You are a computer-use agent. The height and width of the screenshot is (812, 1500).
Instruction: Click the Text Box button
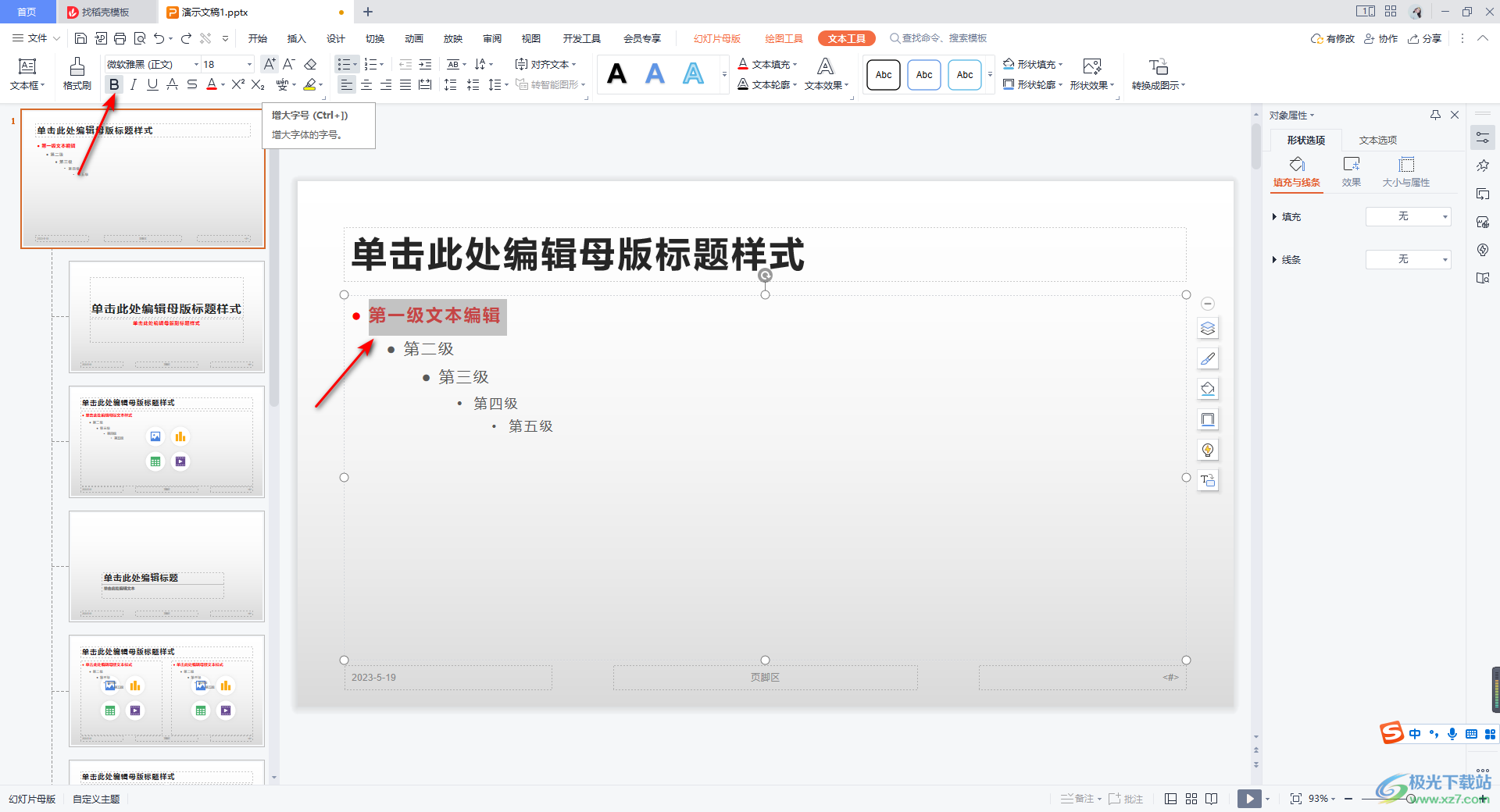click(x=27, y=74)
